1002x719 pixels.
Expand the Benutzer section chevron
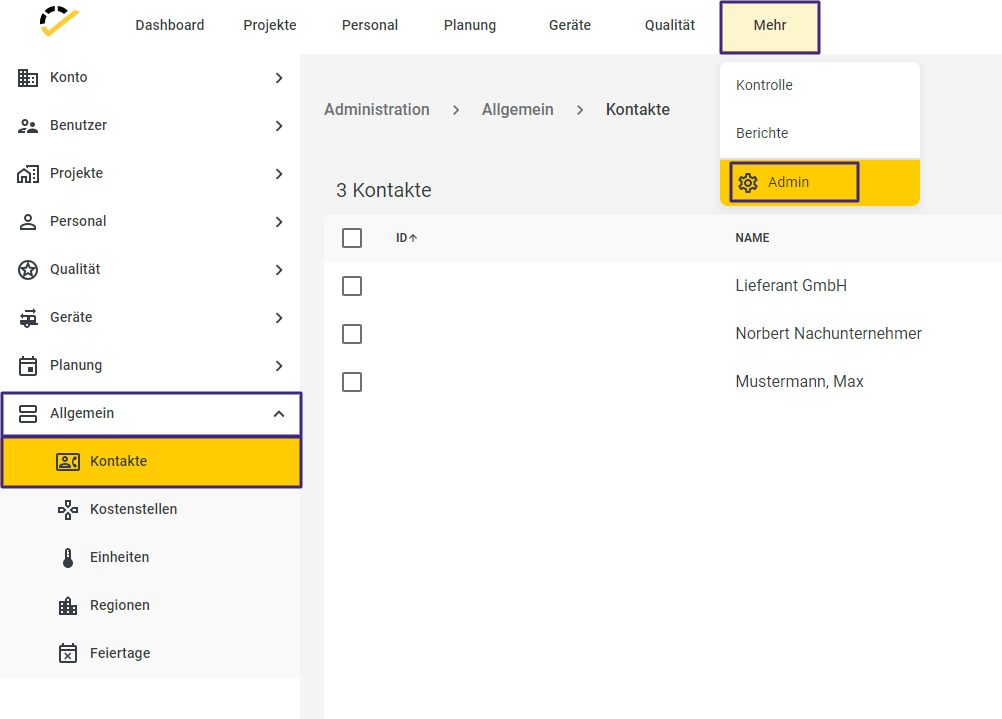point(279,126)
